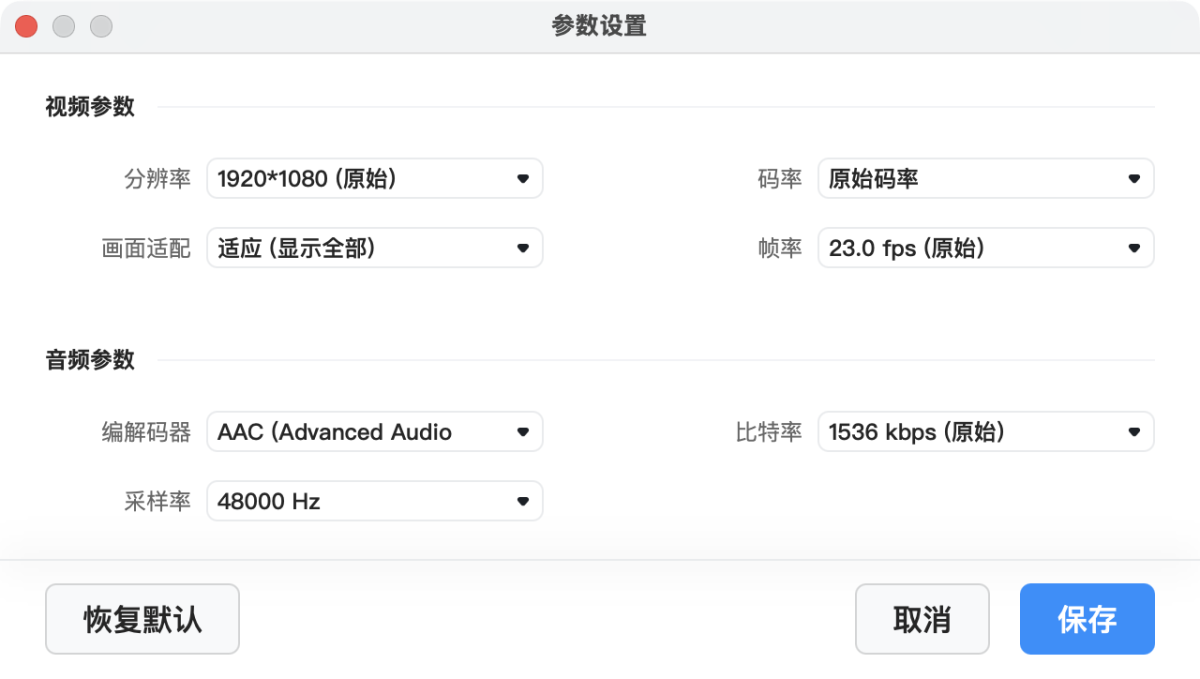1200x679 pixels.
Task: Select the 23.0 fps (原始) frame rate box
Action: (970, 248)
